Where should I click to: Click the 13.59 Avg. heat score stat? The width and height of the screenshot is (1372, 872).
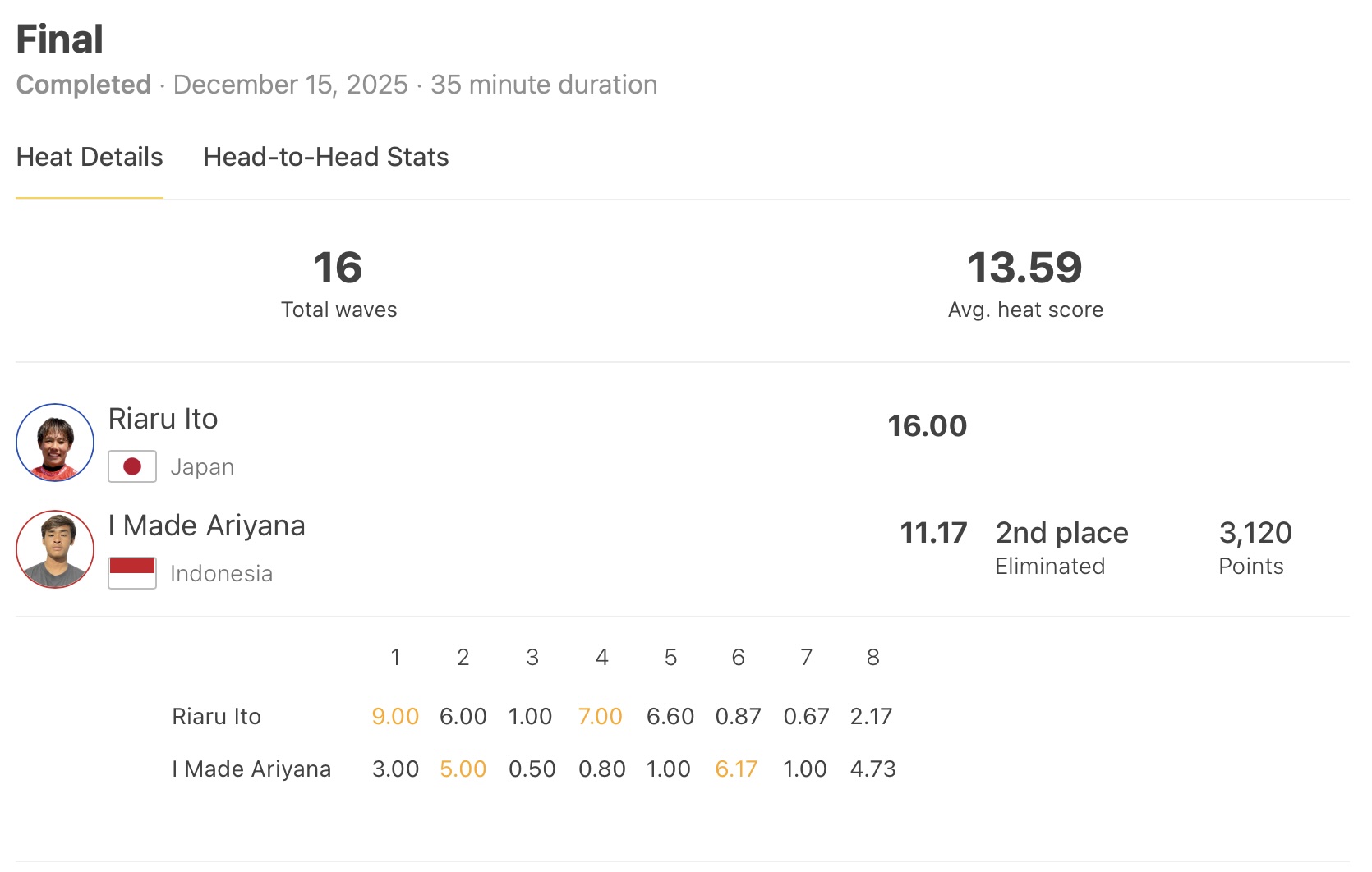[1025, 283]
